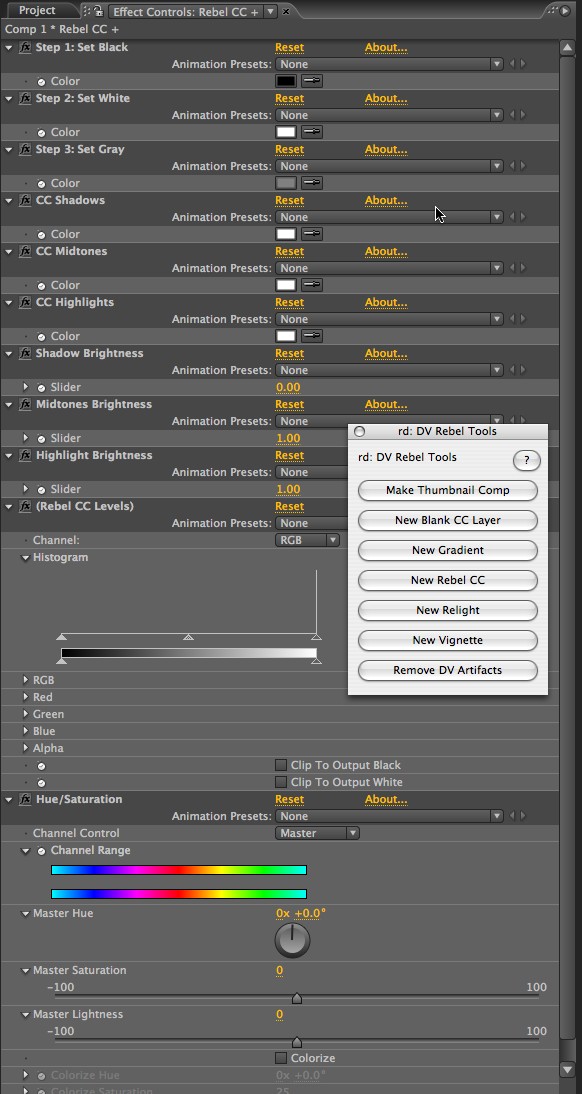Click stopwatch for Shadow Brightness Slider
This screenshot has height=1094, width=582.
(41, 387)
